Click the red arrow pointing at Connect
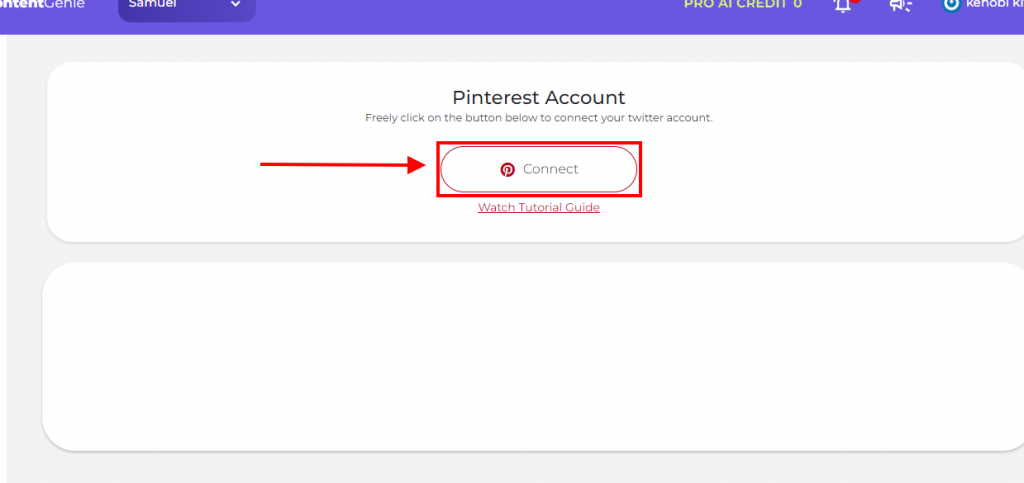The height and width of the screenshot is (483, 1024). (344, 164)
